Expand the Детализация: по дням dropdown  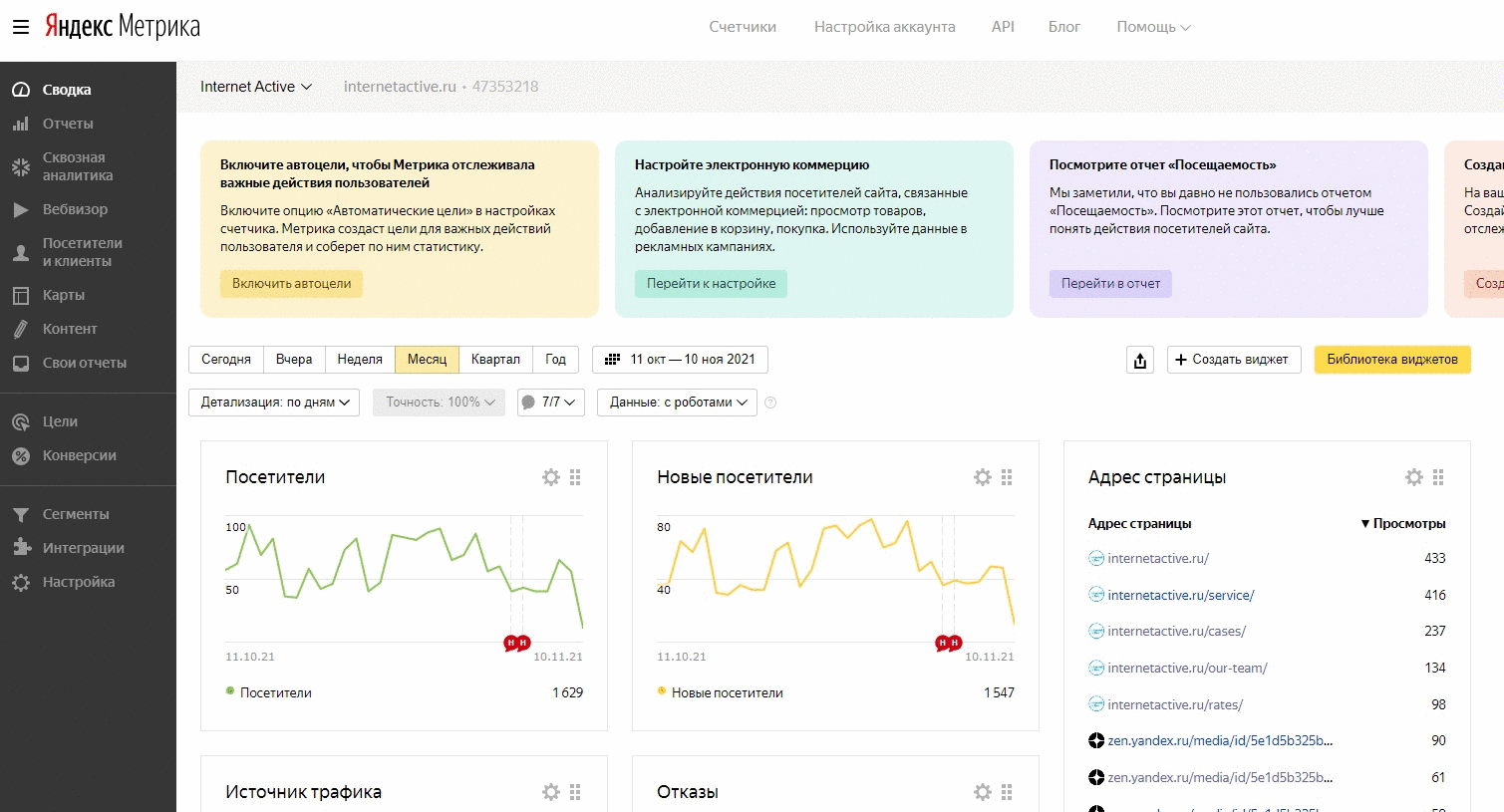(274, 403)
